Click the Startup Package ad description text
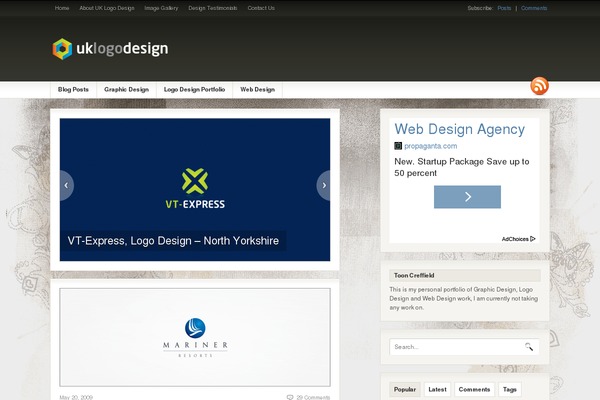600x400 pixels. pyautogui.click(x=462, y=167)
